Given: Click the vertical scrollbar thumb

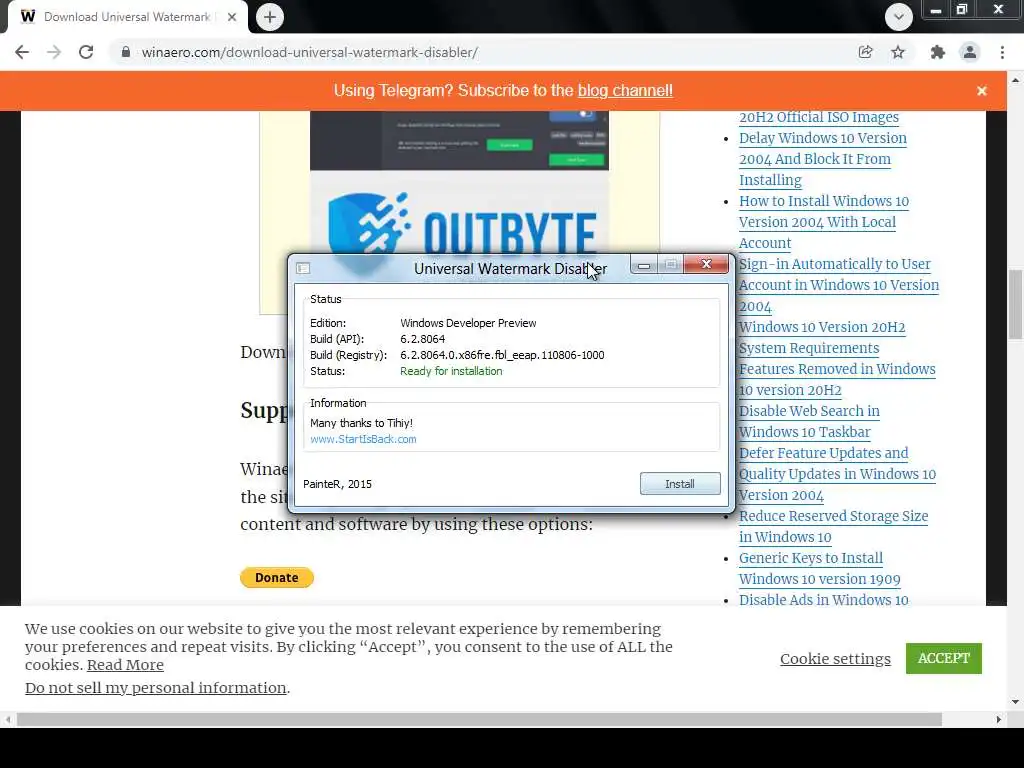Looking at the screenshot, I should click(x=1015, y=304).
